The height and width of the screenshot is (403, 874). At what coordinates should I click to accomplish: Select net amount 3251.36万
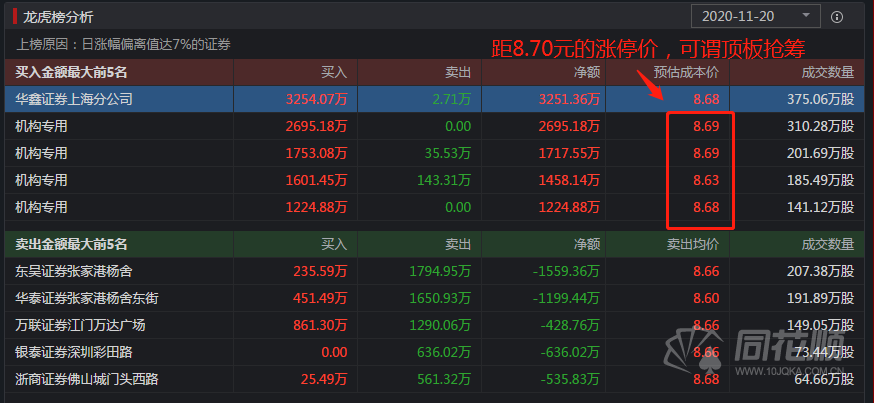(569, 99)
